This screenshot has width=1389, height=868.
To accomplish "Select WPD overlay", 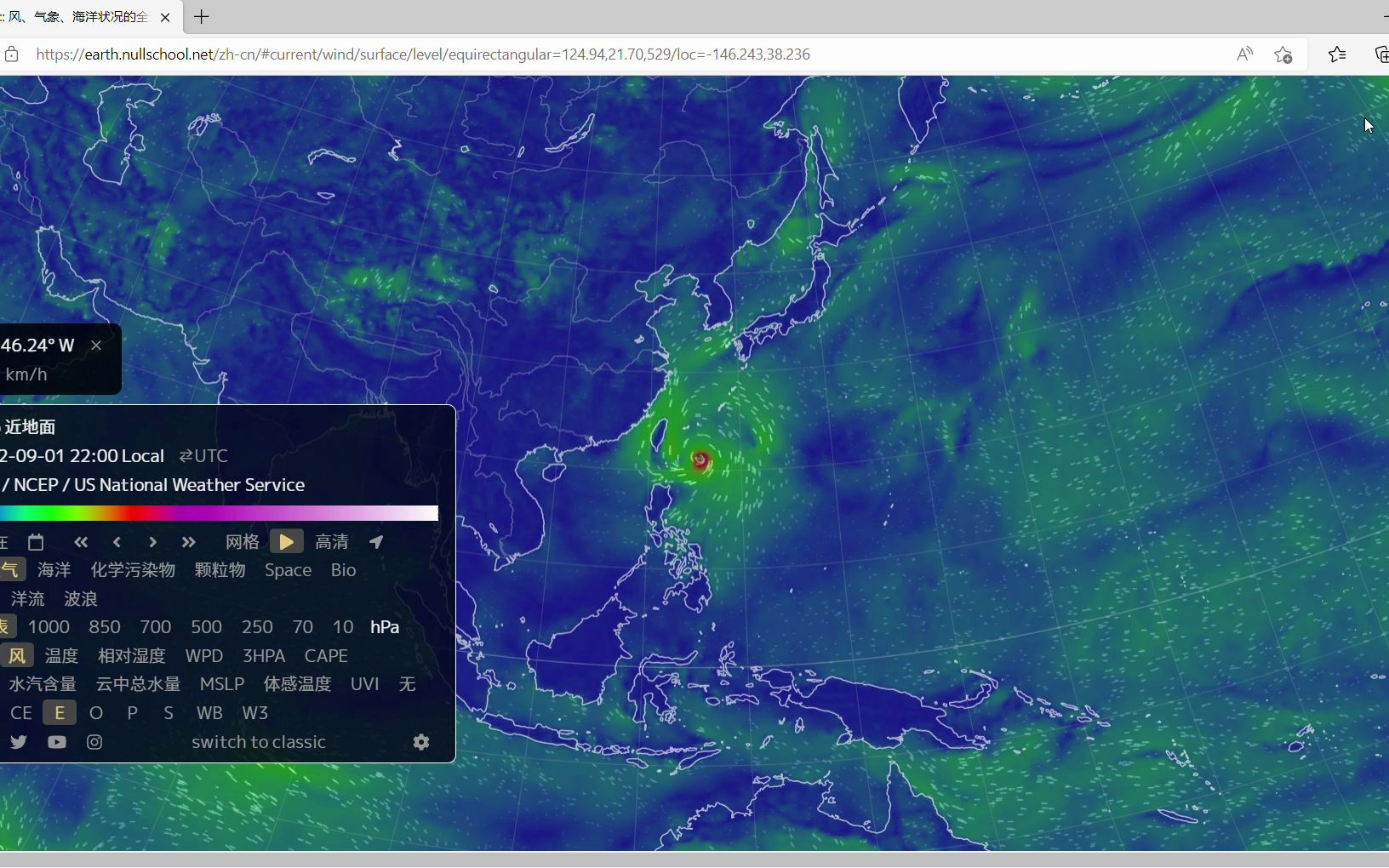I will pyautogui.click(x=204, y=656).
